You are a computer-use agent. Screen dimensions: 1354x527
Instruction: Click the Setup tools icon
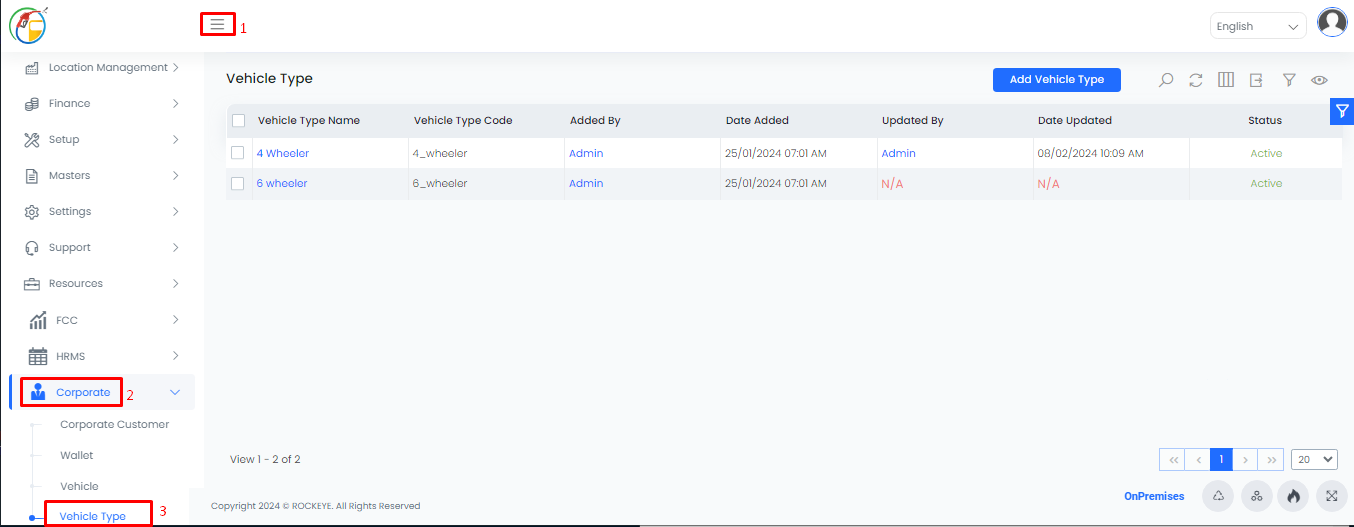pyautogui.click(x=31, y=140)
